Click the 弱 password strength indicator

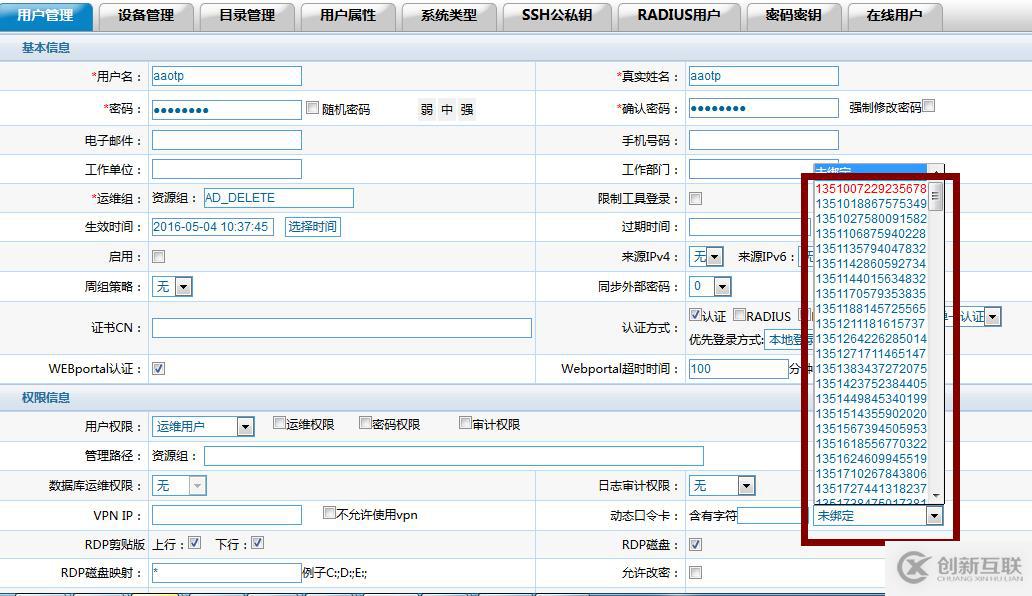coord(426,109)
